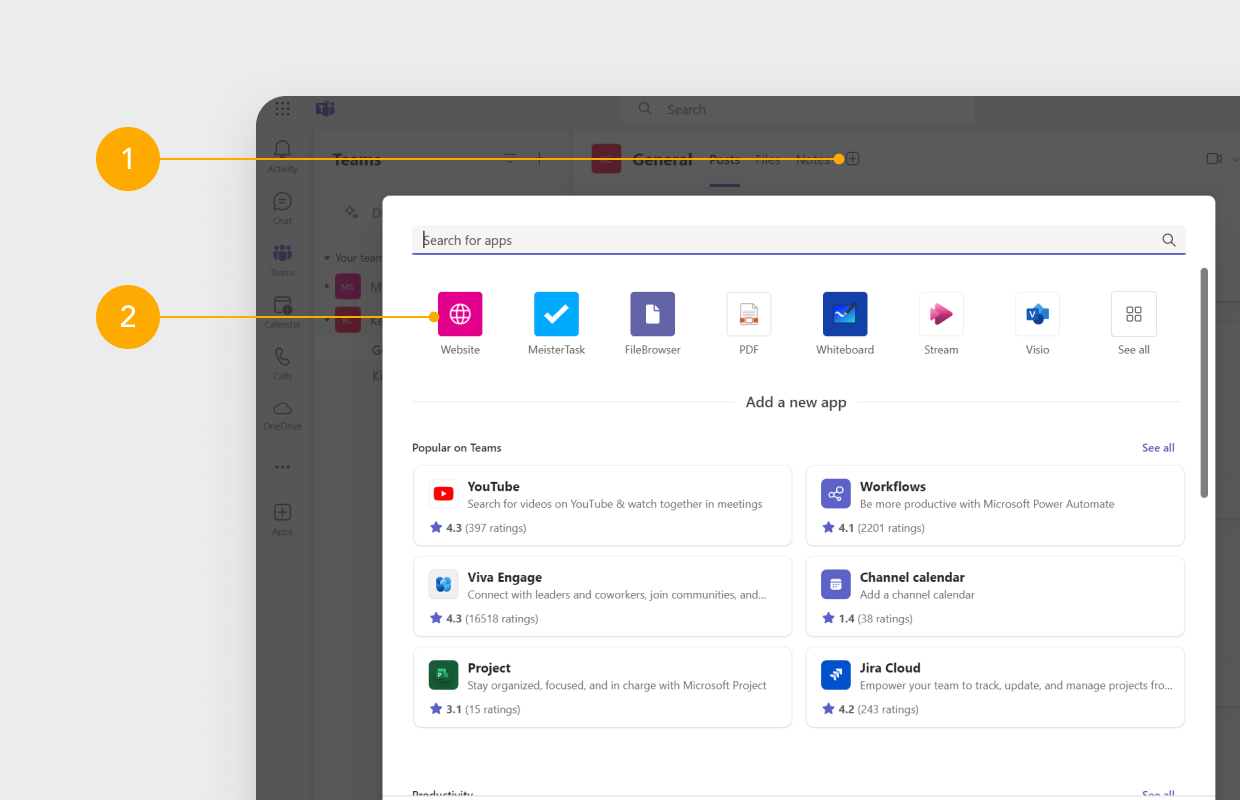Open the MeisterTask app
Screen dimensions: 1240x800
pyautogui.click(x=556, y=313)
